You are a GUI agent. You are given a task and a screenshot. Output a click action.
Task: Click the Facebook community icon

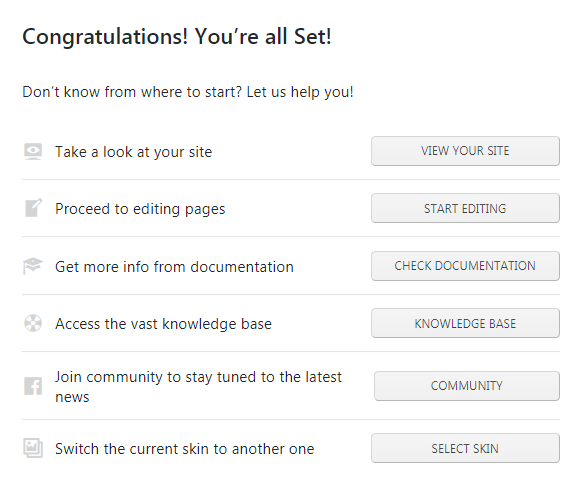(33, 386)
